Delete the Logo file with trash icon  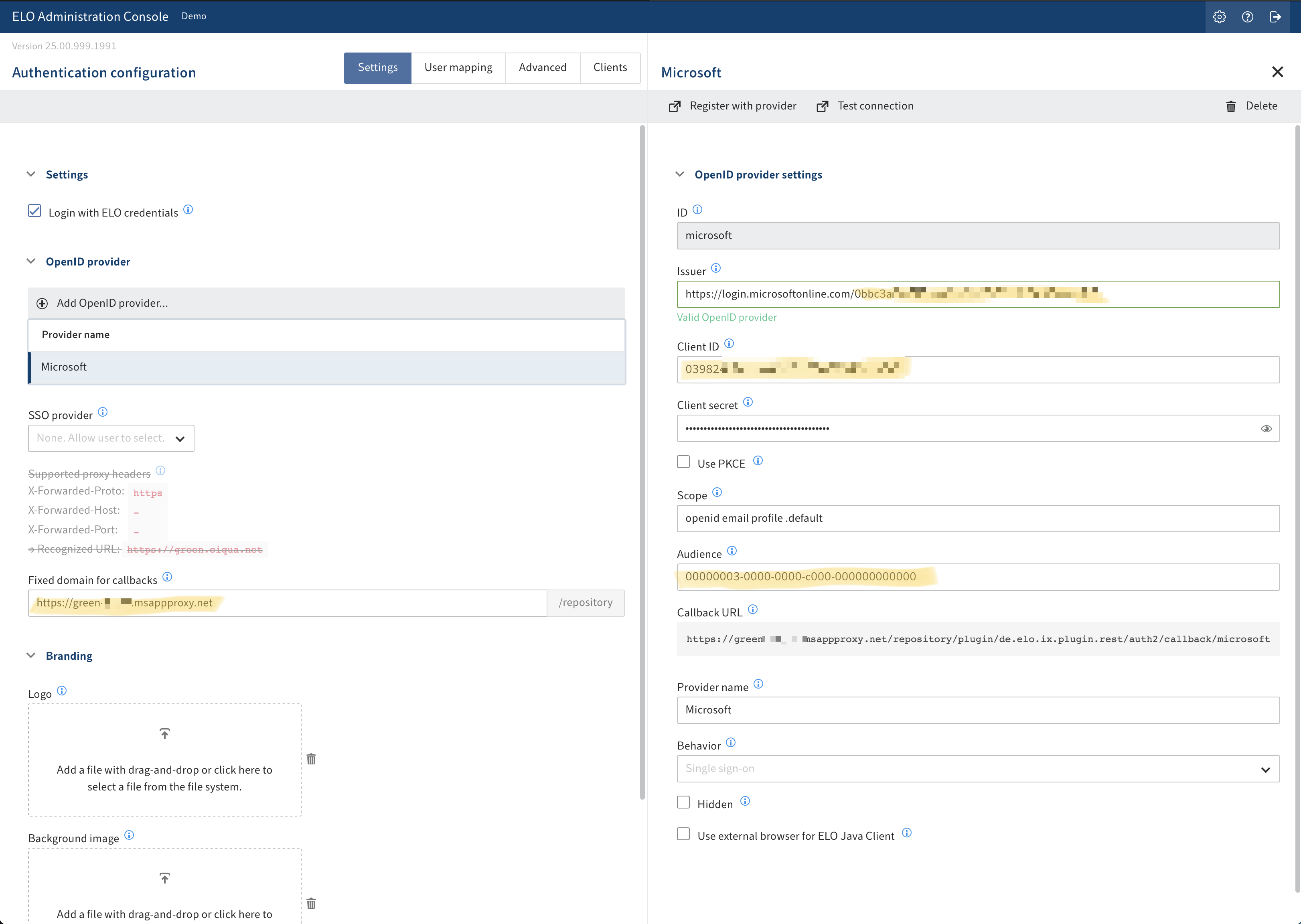pos(311,759)
